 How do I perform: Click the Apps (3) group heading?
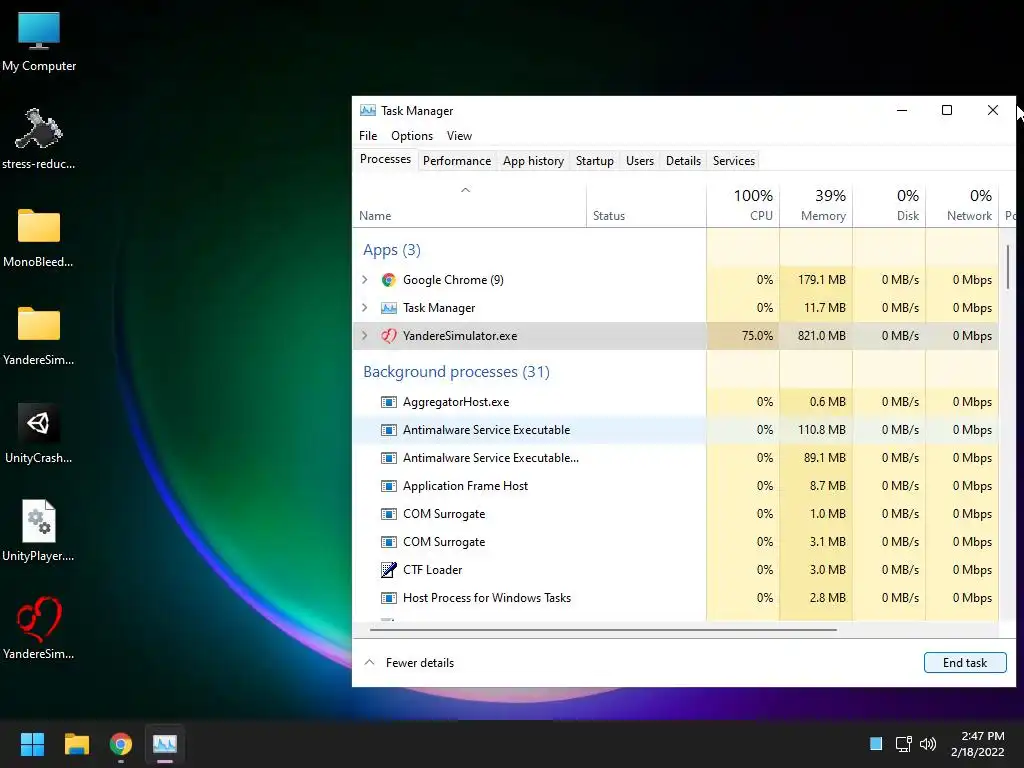(392, 250)
